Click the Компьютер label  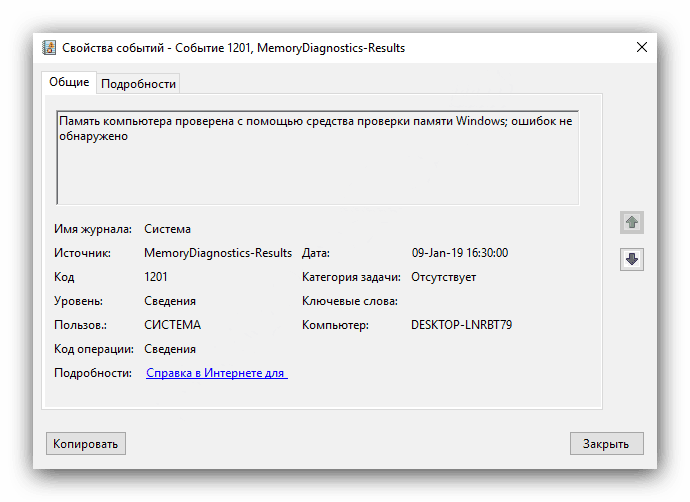(x=335, y=325)
